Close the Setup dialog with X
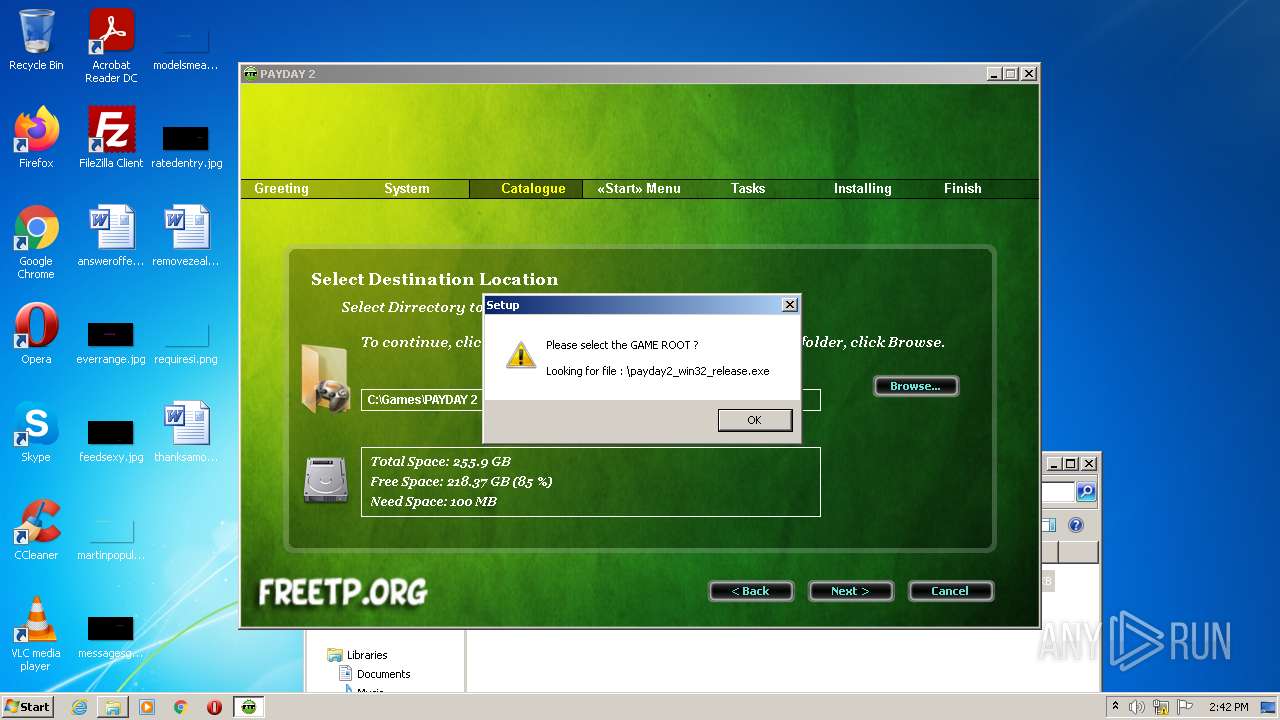 click(789, 305)
